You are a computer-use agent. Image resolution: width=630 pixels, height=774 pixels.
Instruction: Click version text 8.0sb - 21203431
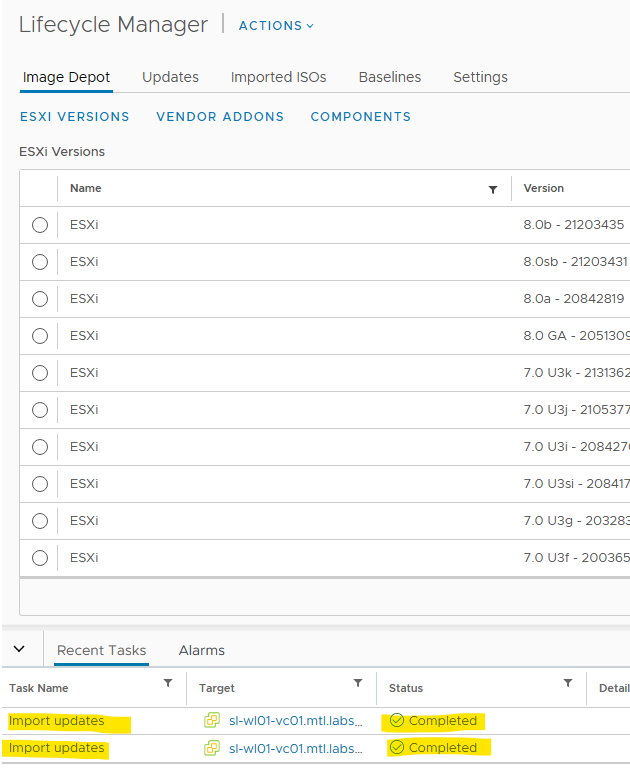click(576, 262)
